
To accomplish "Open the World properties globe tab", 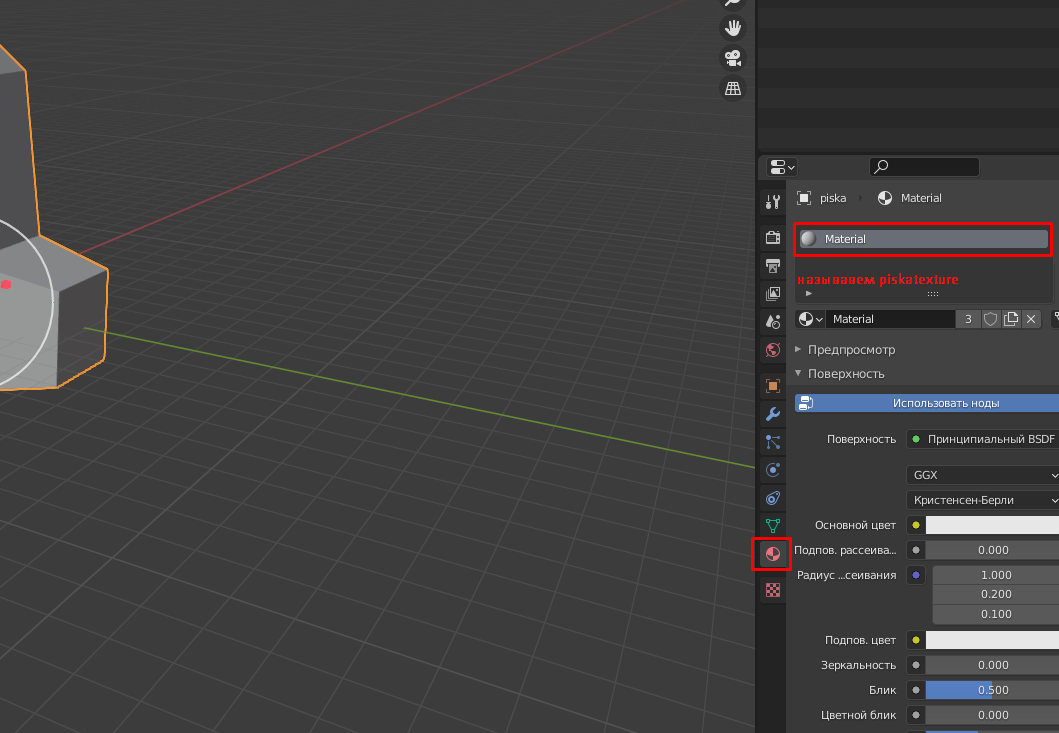I will tap(772, 350).
